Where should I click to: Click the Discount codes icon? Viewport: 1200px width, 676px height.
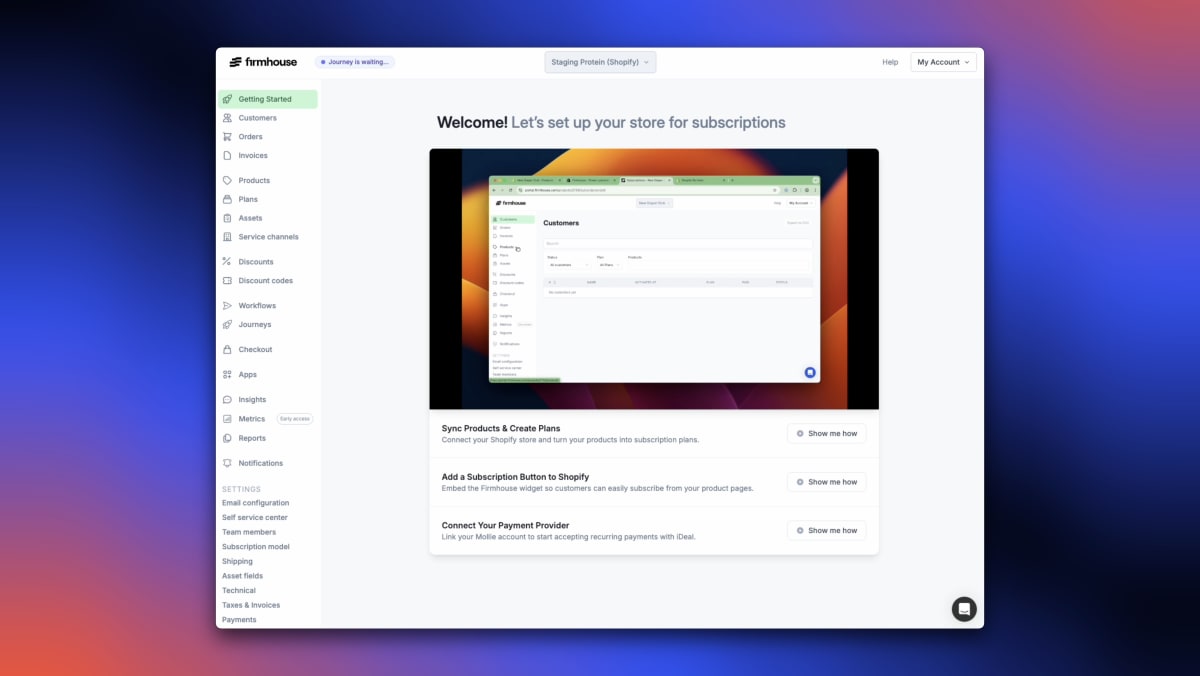(x=228, y=281)
